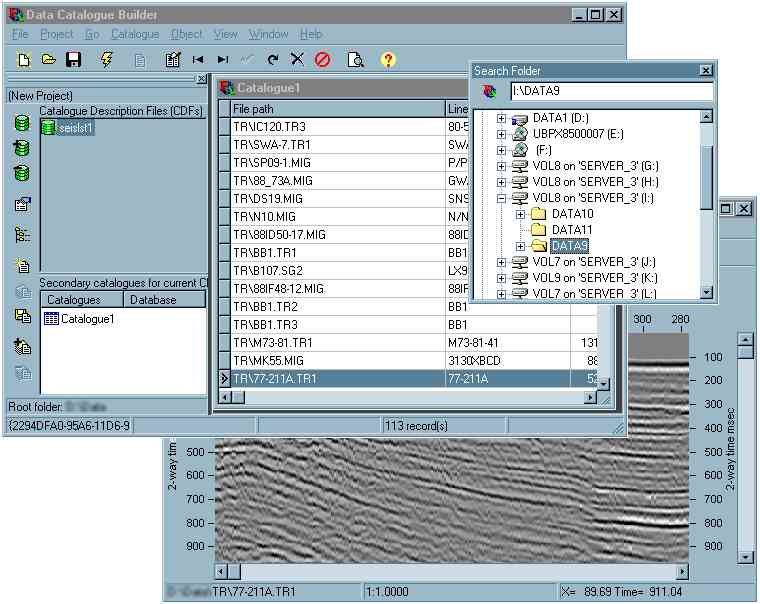Click the File path column header
Viewport: 760px width, 604px height.
point(336,108)
